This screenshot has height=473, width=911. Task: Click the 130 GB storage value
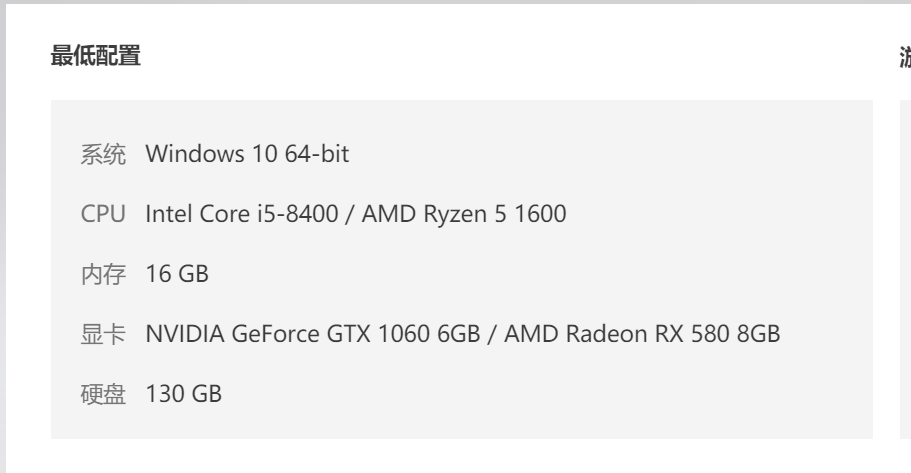(x=183, y=394)
